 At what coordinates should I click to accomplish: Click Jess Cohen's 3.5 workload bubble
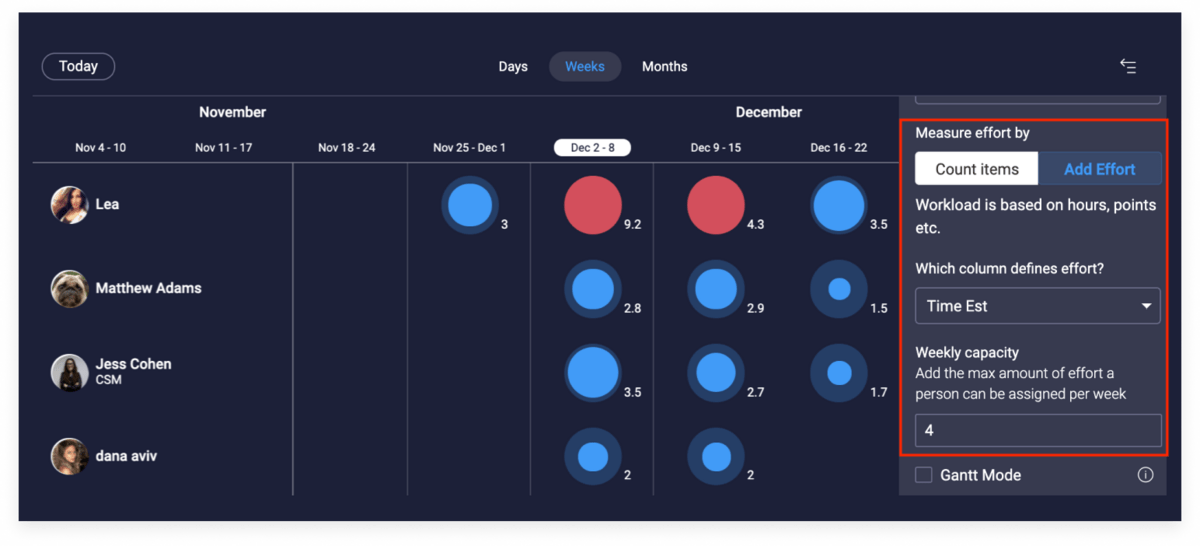(x=592, y=372)
